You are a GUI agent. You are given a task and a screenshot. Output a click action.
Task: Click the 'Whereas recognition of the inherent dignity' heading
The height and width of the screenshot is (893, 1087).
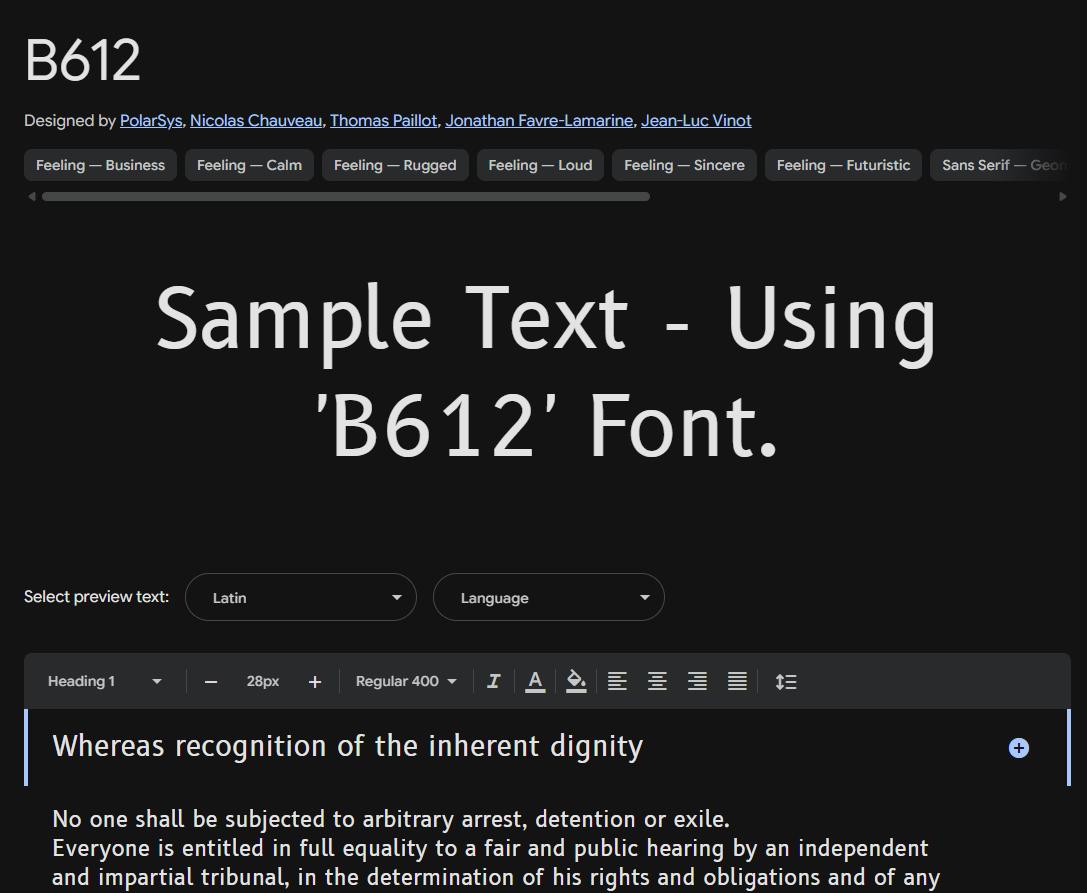(x=348, y=747)
